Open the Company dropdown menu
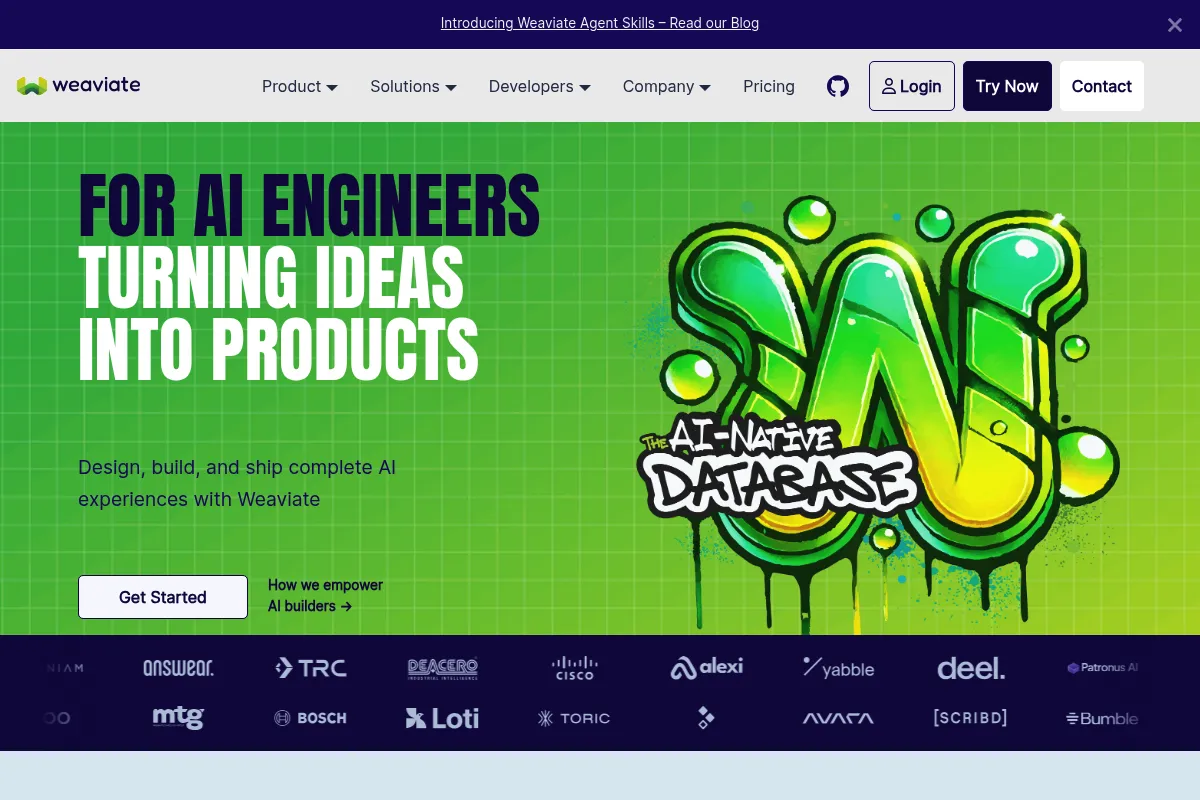 tap(667, 86)
